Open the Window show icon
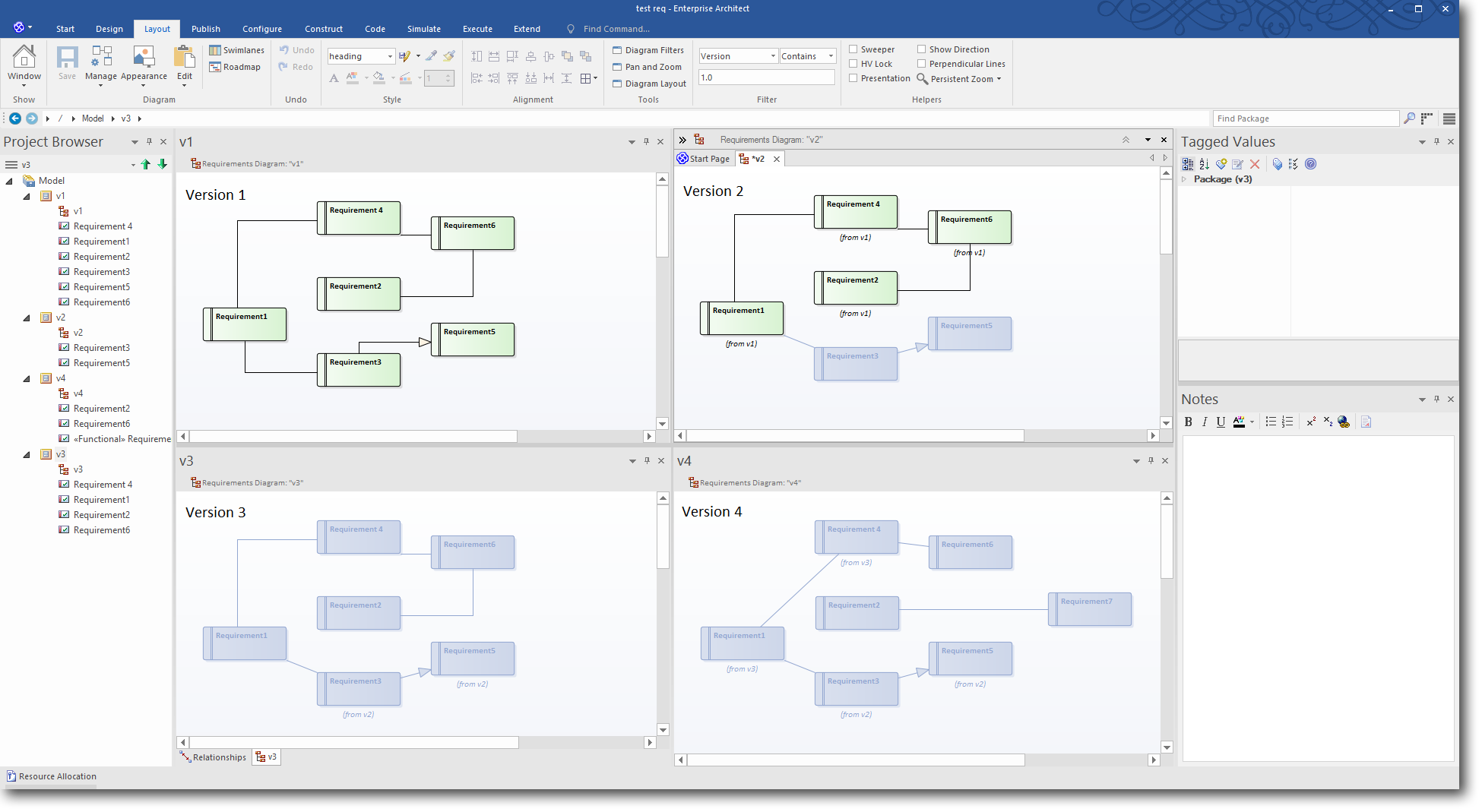The image size is (1482, 812). 24,61
